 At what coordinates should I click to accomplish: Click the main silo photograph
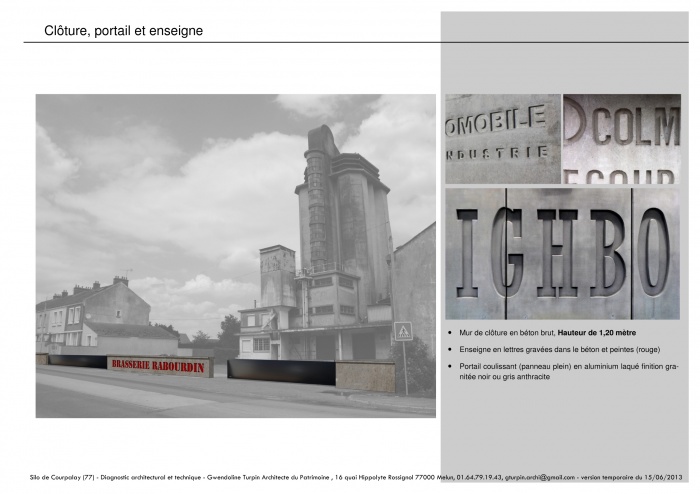[x=235, y=255]
